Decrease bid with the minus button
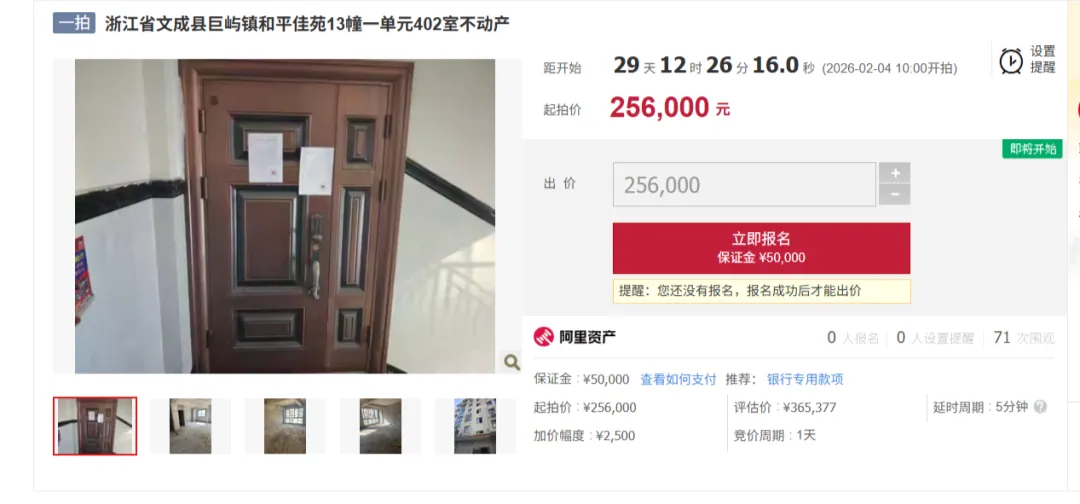This screenshot has width=1080, height=504. click(895, 195)
